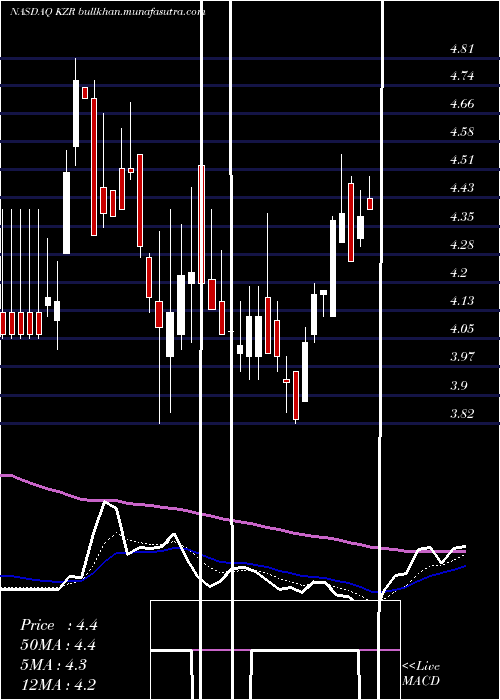Screen dimensions: 500x700
Task: Click the 50MA : 4.4 readout
Action: coord(58,645)
